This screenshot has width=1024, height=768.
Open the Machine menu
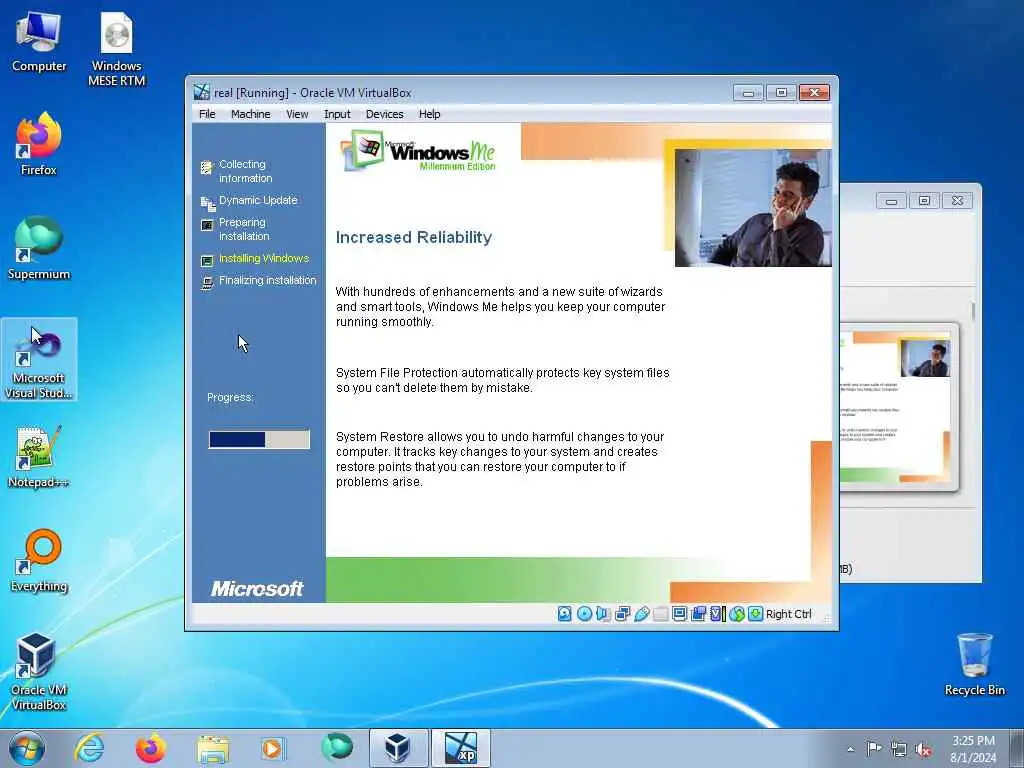click(250, 114)
